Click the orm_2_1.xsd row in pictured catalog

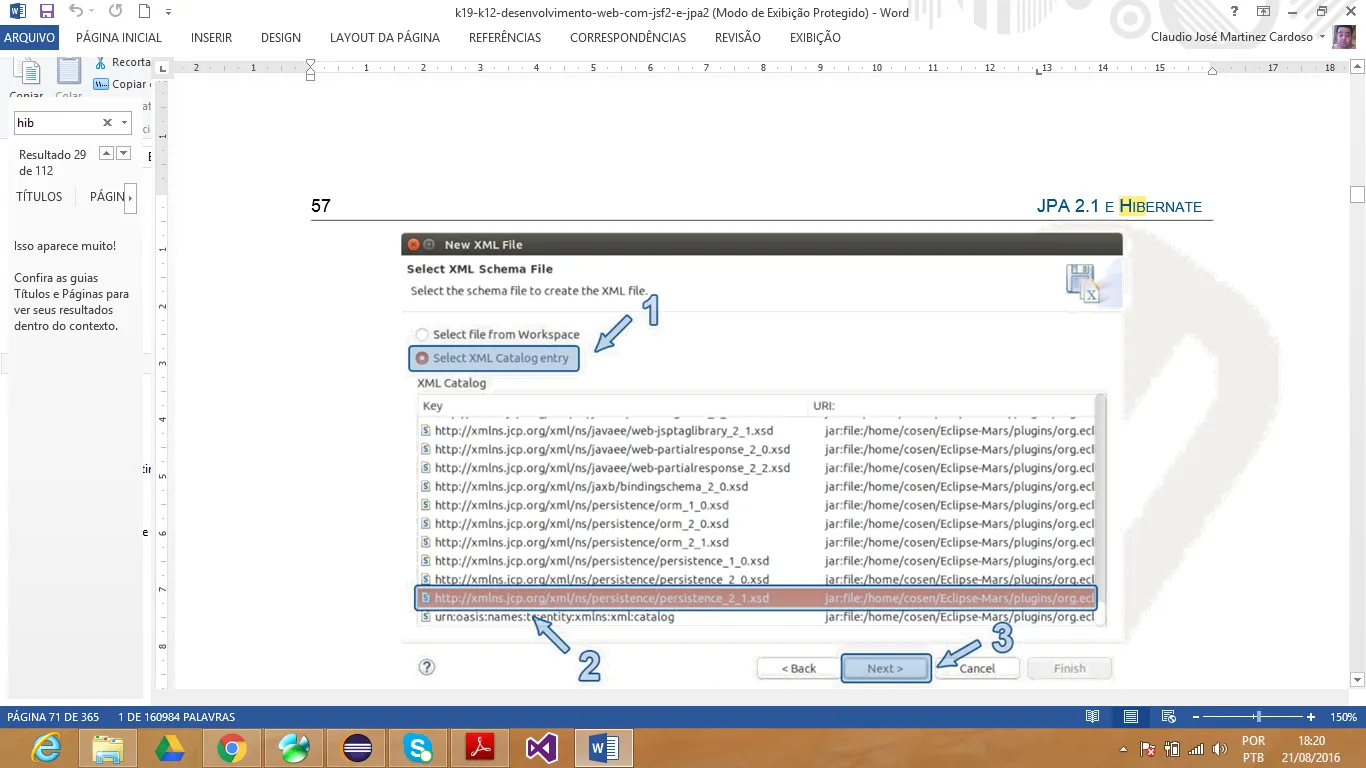click(x=757, y=542)
